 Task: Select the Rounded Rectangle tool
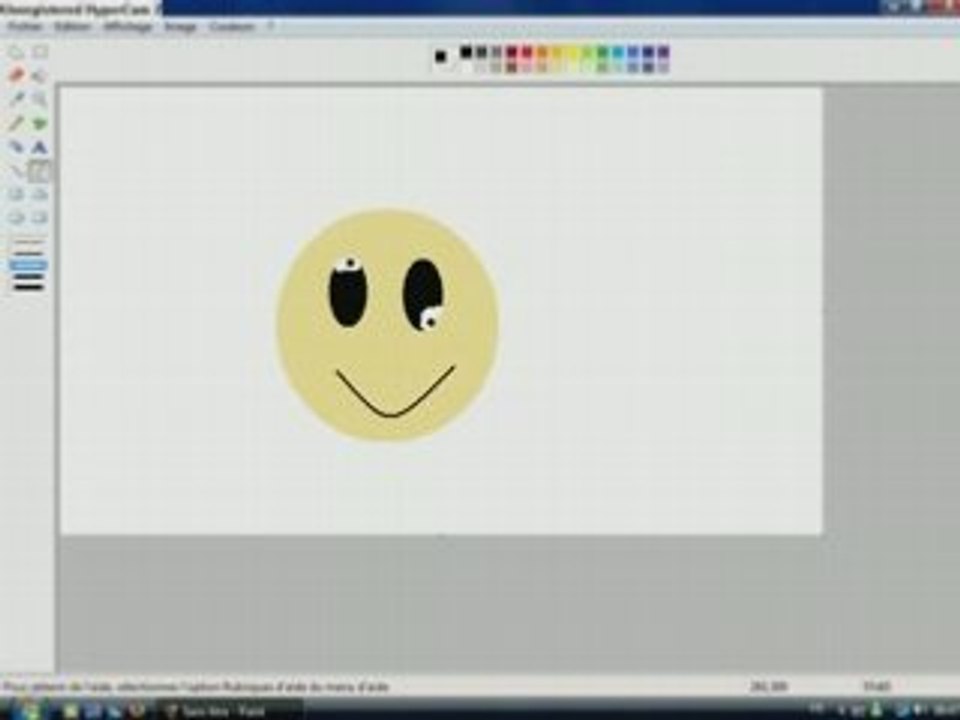[40, 218]
